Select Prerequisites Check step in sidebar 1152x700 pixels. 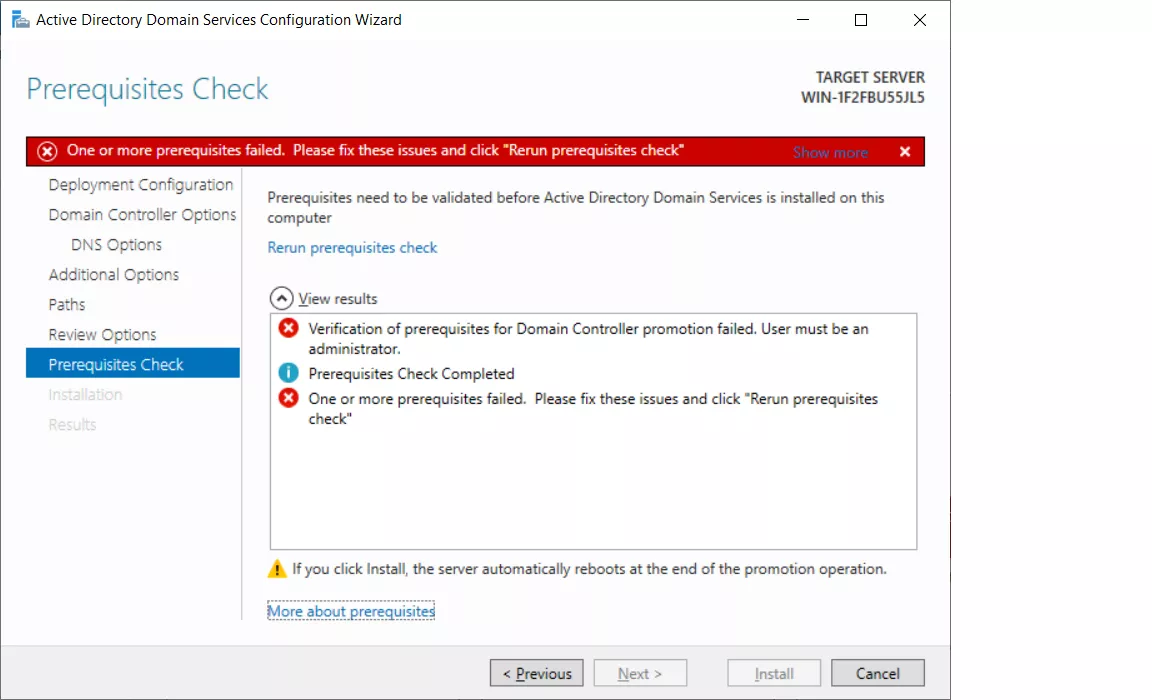pyautogui.click(x=133, y=363)
